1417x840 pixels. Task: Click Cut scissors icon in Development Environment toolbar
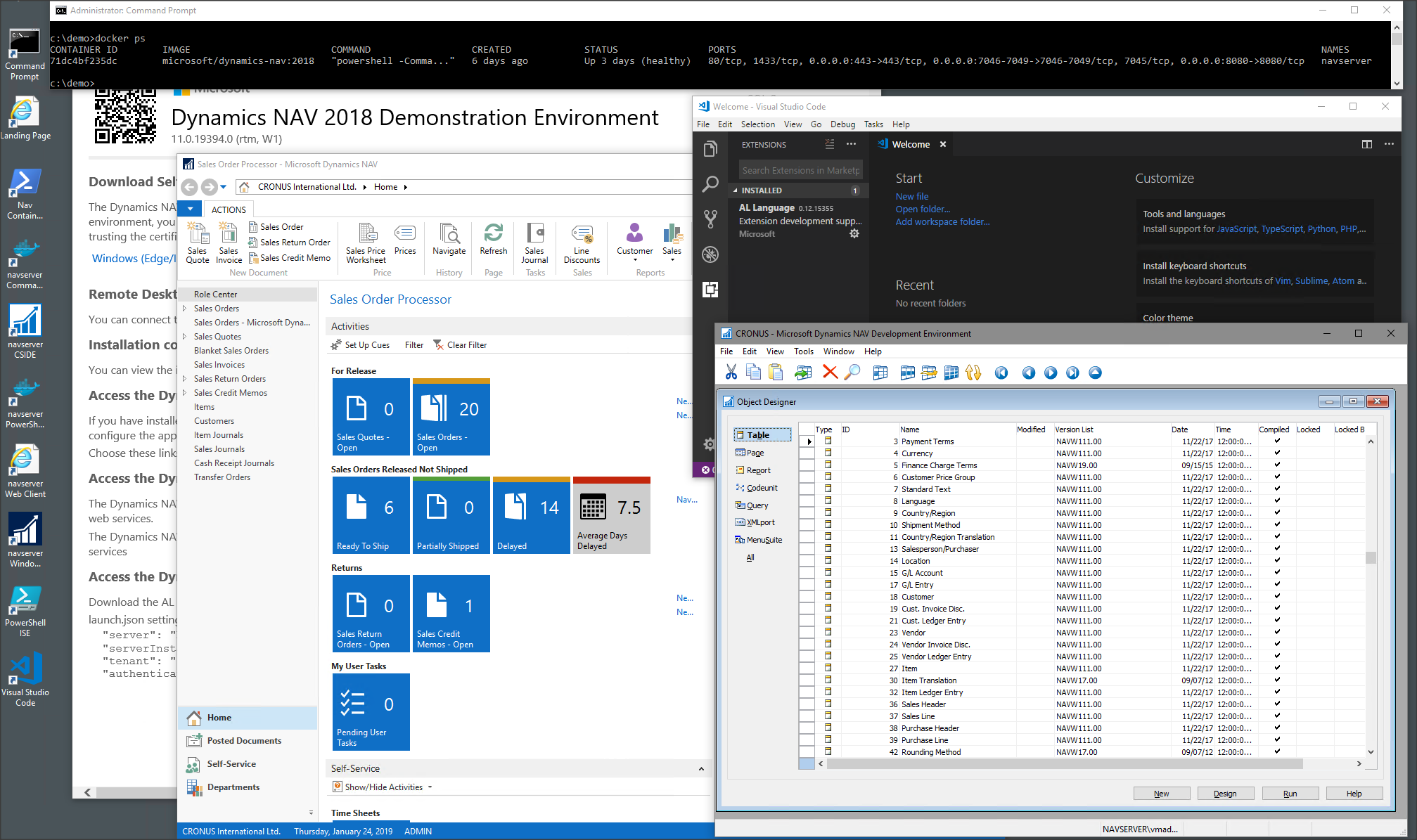coord(731,372)
